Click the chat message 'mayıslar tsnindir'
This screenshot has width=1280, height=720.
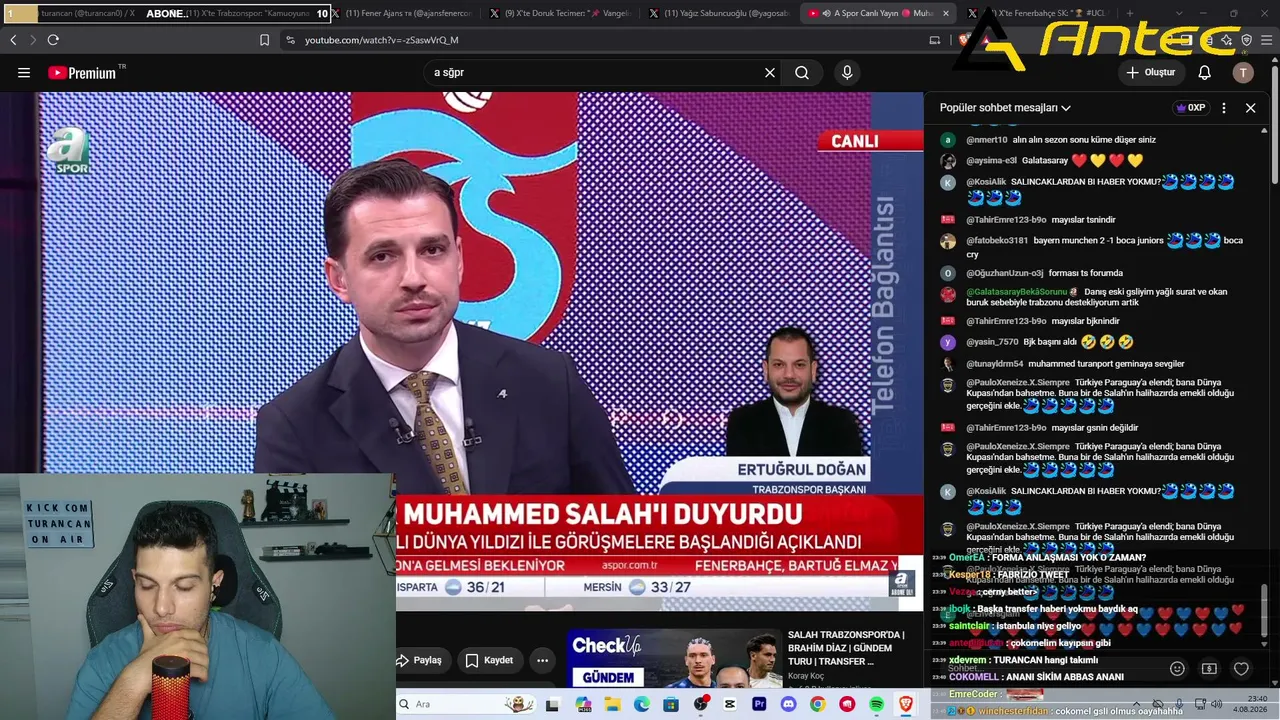1083,220
